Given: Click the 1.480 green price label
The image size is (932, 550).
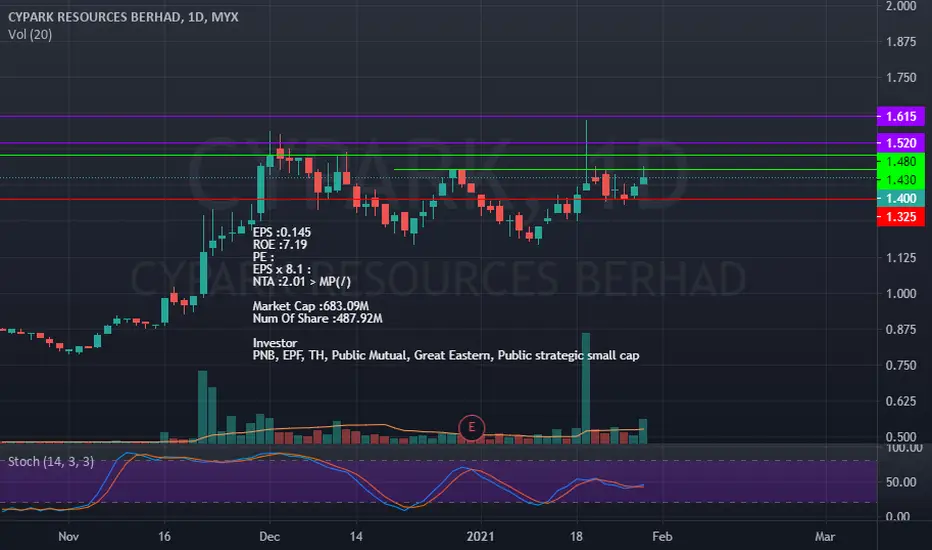Looking at the screenshot, I should 900,162.
